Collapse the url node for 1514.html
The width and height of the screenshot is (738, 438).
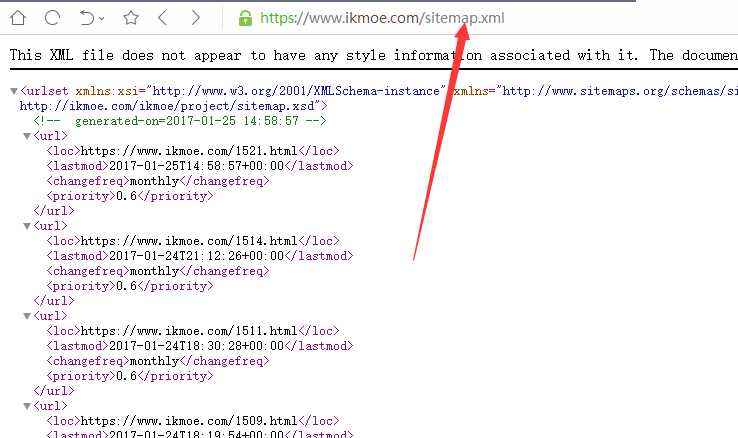click(27, 226)
